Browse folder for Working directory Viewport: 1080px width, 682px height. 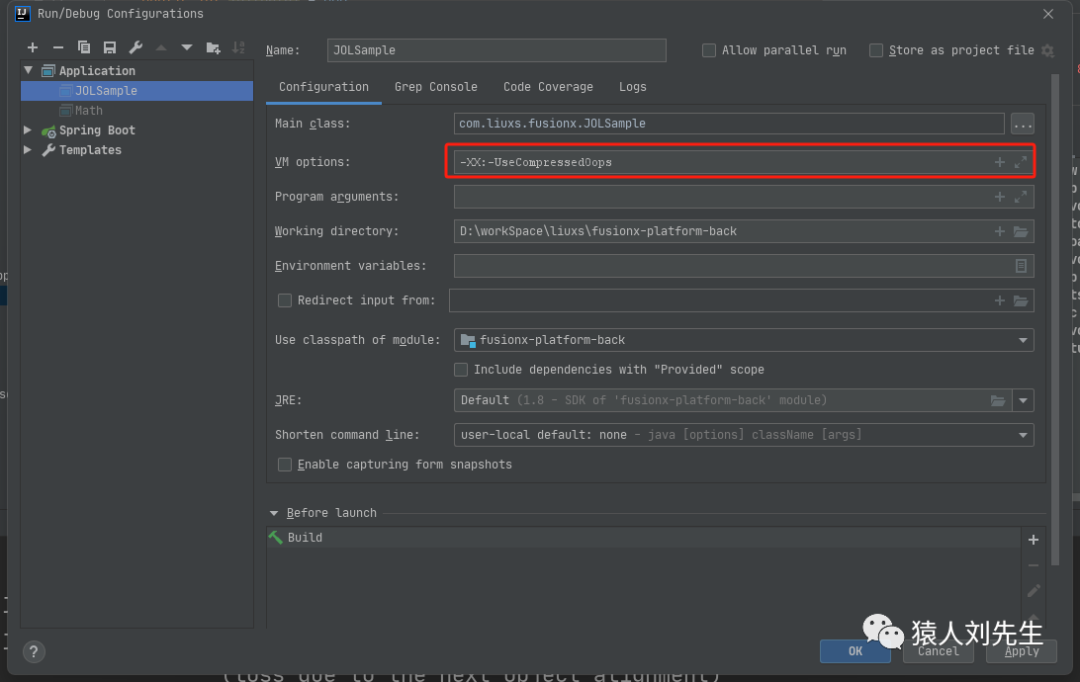[x=1021, y=231]
